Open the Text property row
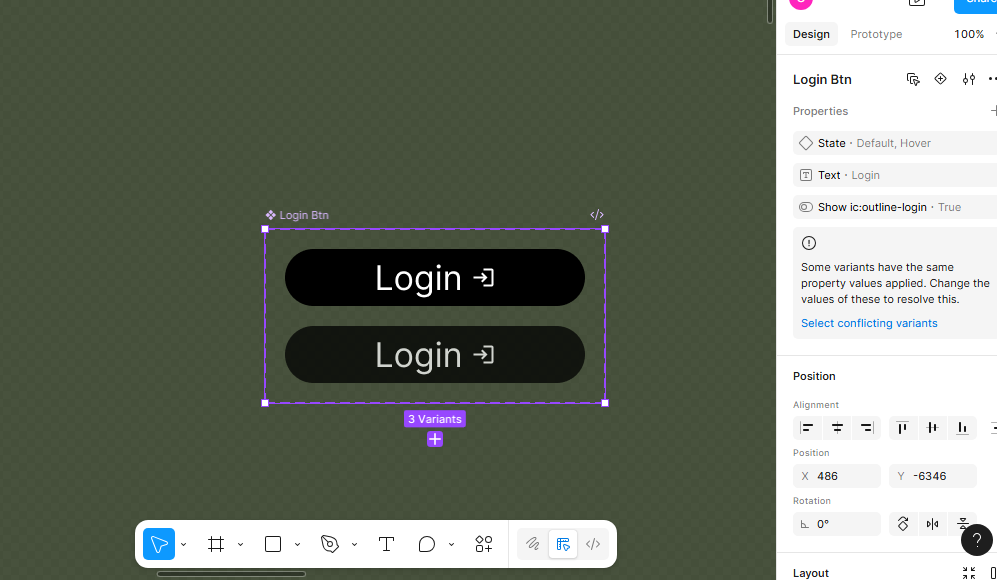997x580 pixels. pyautogui.click(x=895, y=175)
